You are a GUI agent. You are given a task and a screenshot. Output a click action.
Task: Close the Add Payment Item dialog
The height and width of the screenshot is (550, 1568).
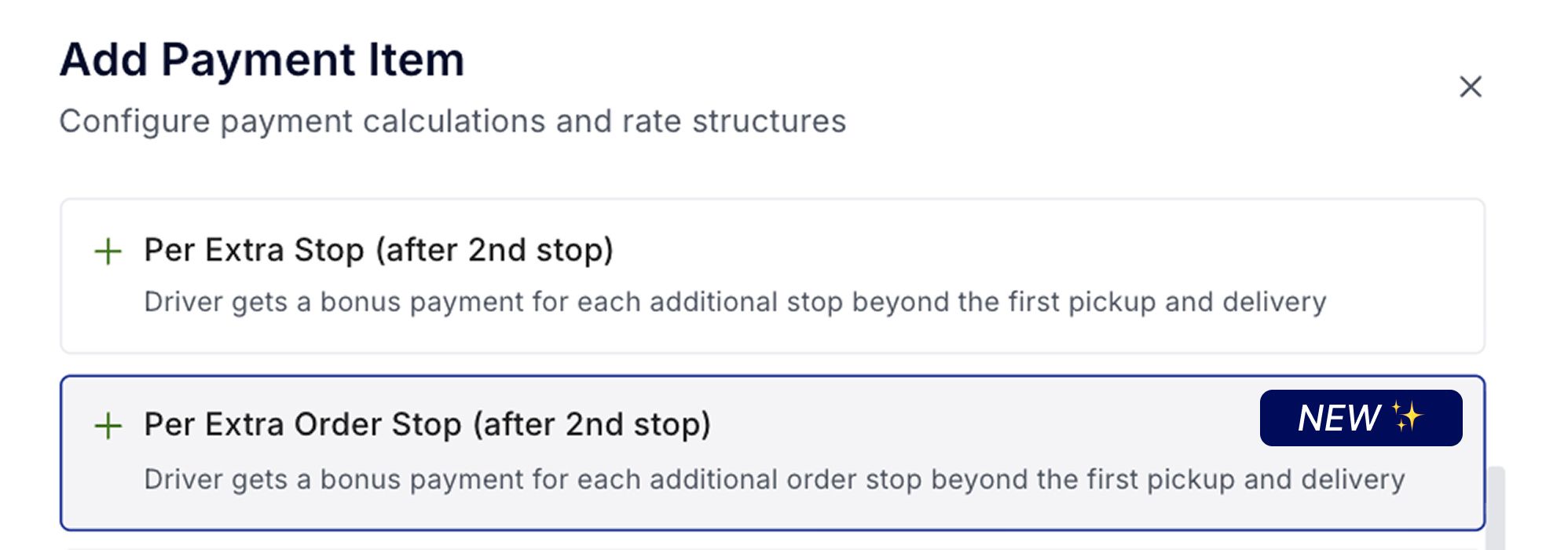[x=1470, y=86]
